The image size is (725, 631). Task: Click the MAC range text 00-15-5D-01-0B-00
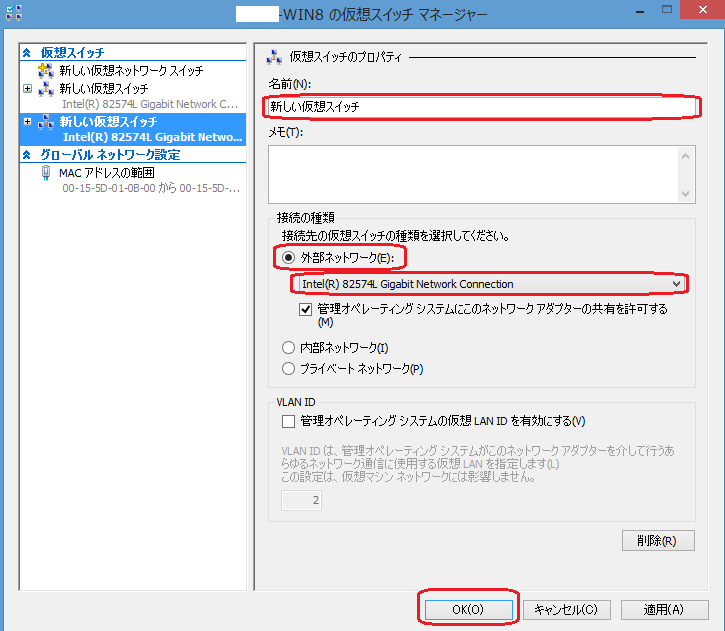(109, 188)
